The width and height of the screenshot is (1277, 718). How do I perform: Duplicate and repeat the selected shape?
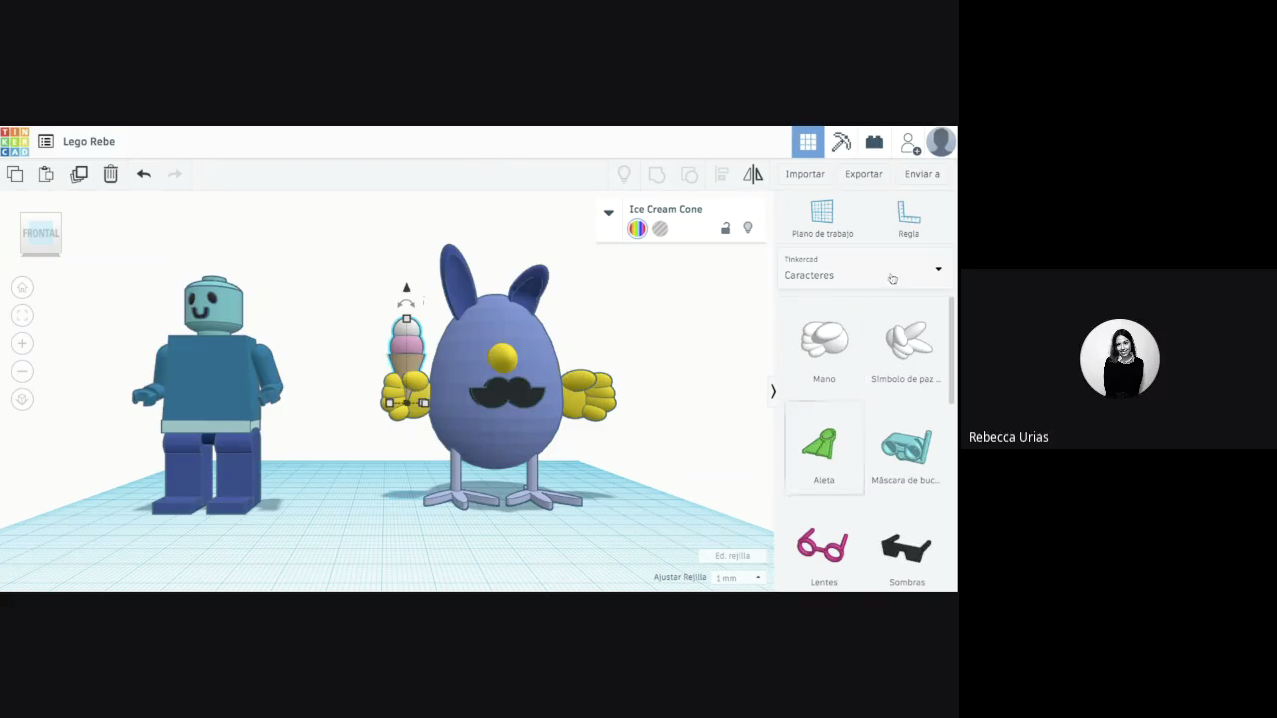click(79, 174)
